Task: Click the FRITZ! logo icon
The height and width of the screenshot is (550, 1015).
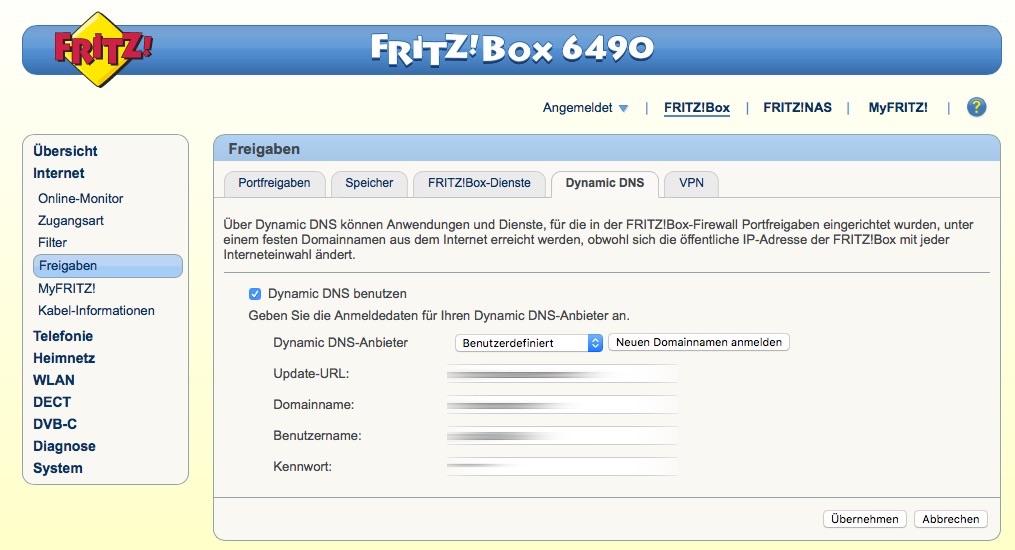Action: point(103,50)
